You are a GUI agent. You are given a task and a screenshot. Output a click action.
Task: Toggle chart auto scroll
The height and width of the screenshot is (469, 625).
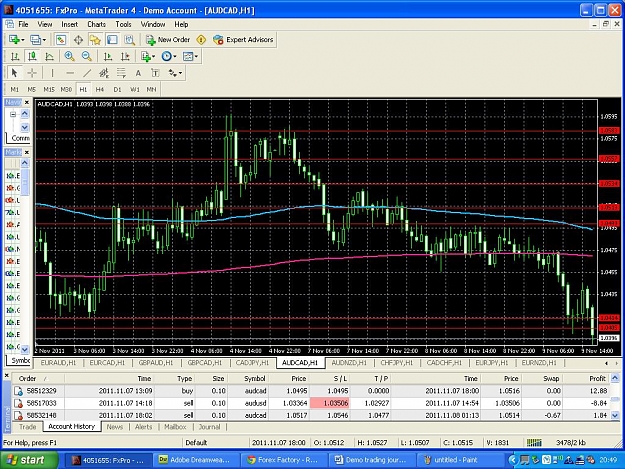108,56
